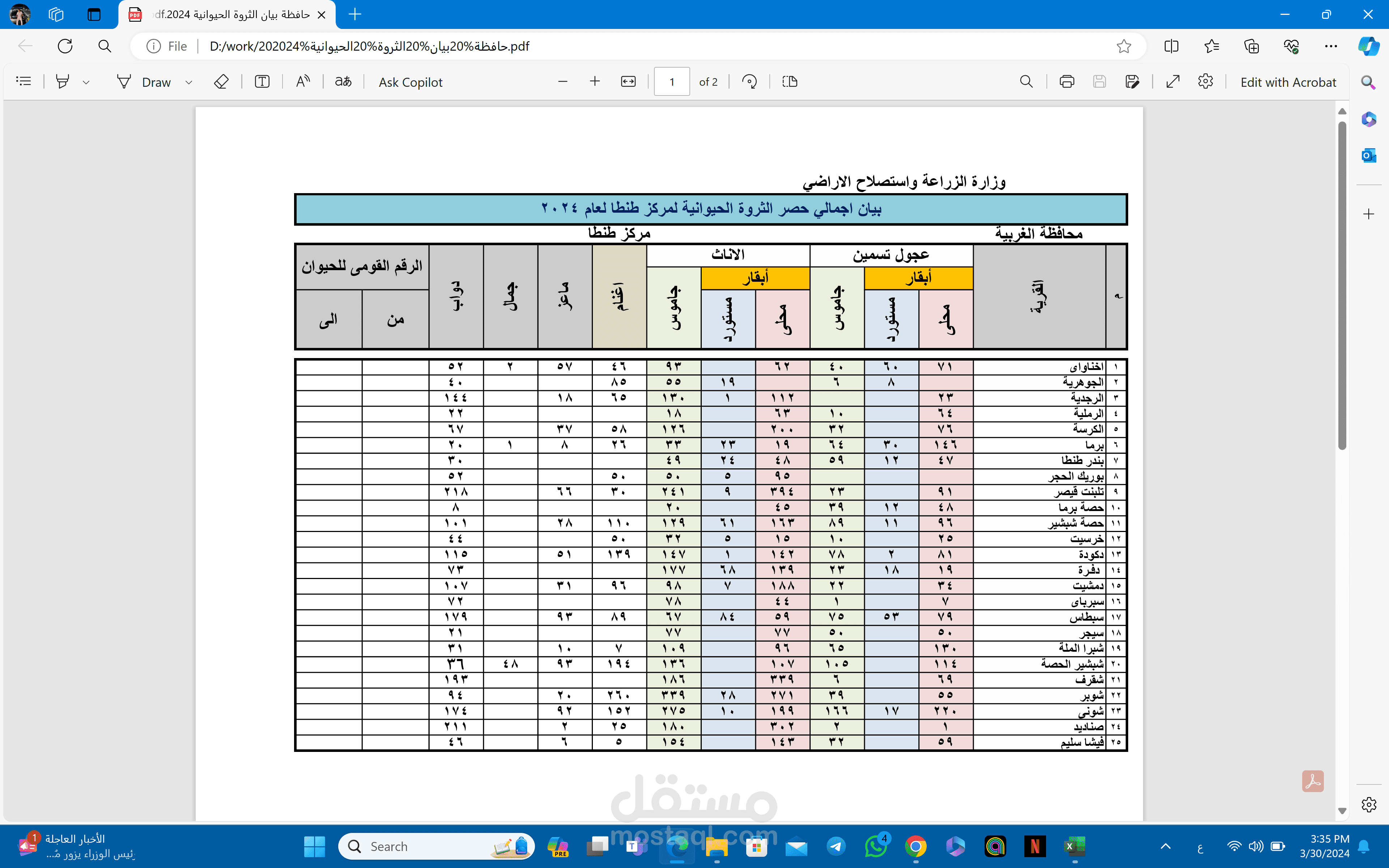Open sidebar settings gear at bottom
1389x868 pixels.
(x=1368, y=804)
